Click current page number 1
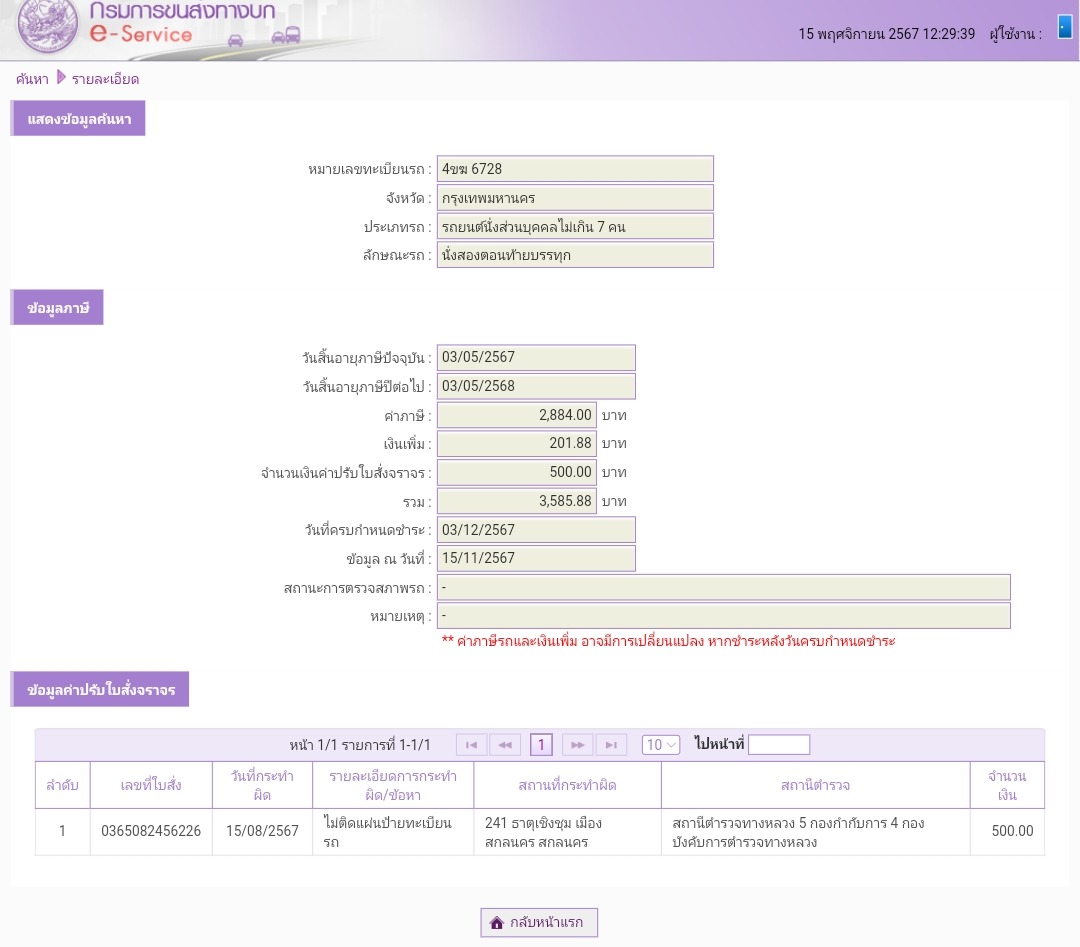The height and width of the screenshot is (947, 1080). 541,745
